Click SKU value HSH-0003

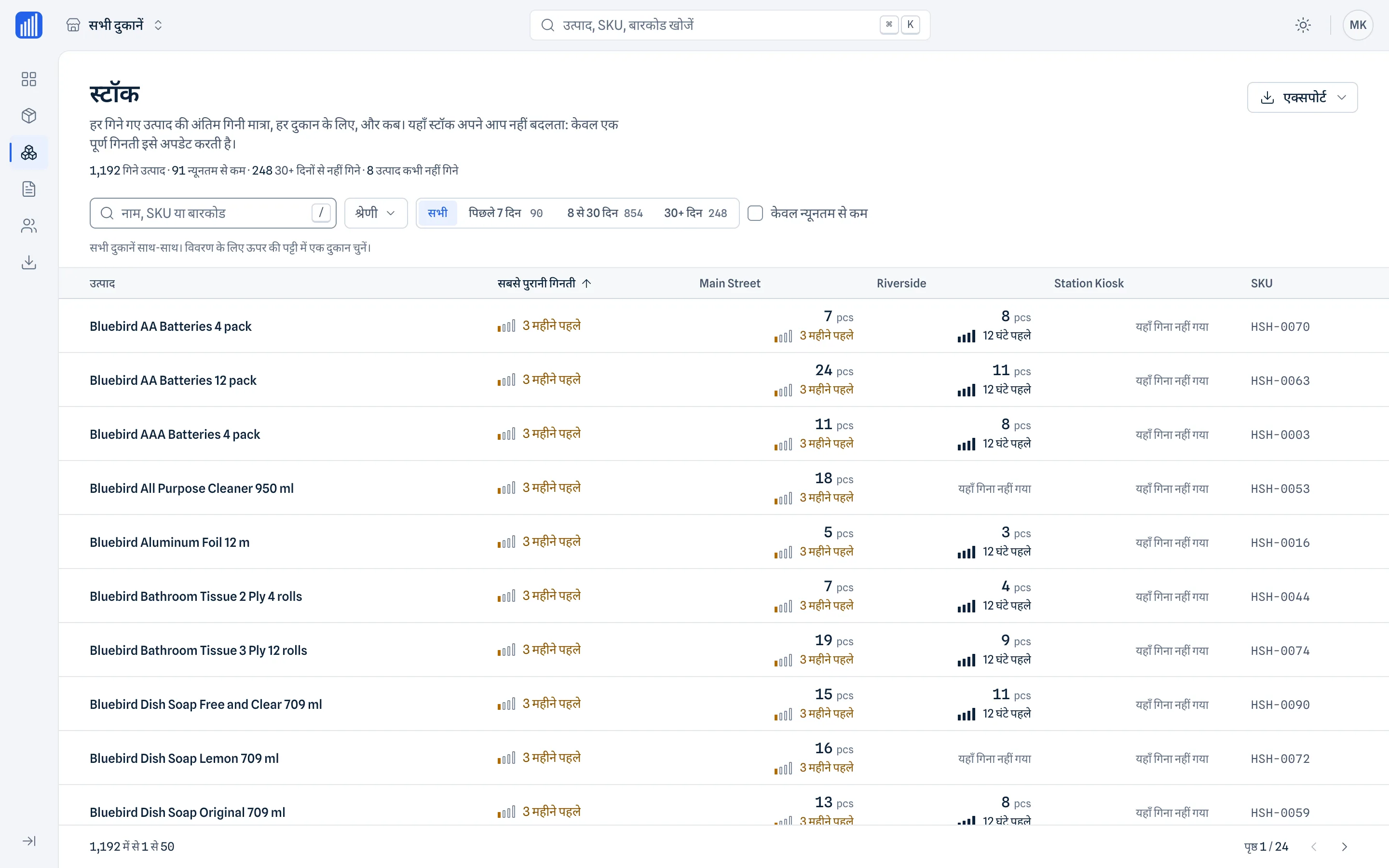[x=1280, y=434]
